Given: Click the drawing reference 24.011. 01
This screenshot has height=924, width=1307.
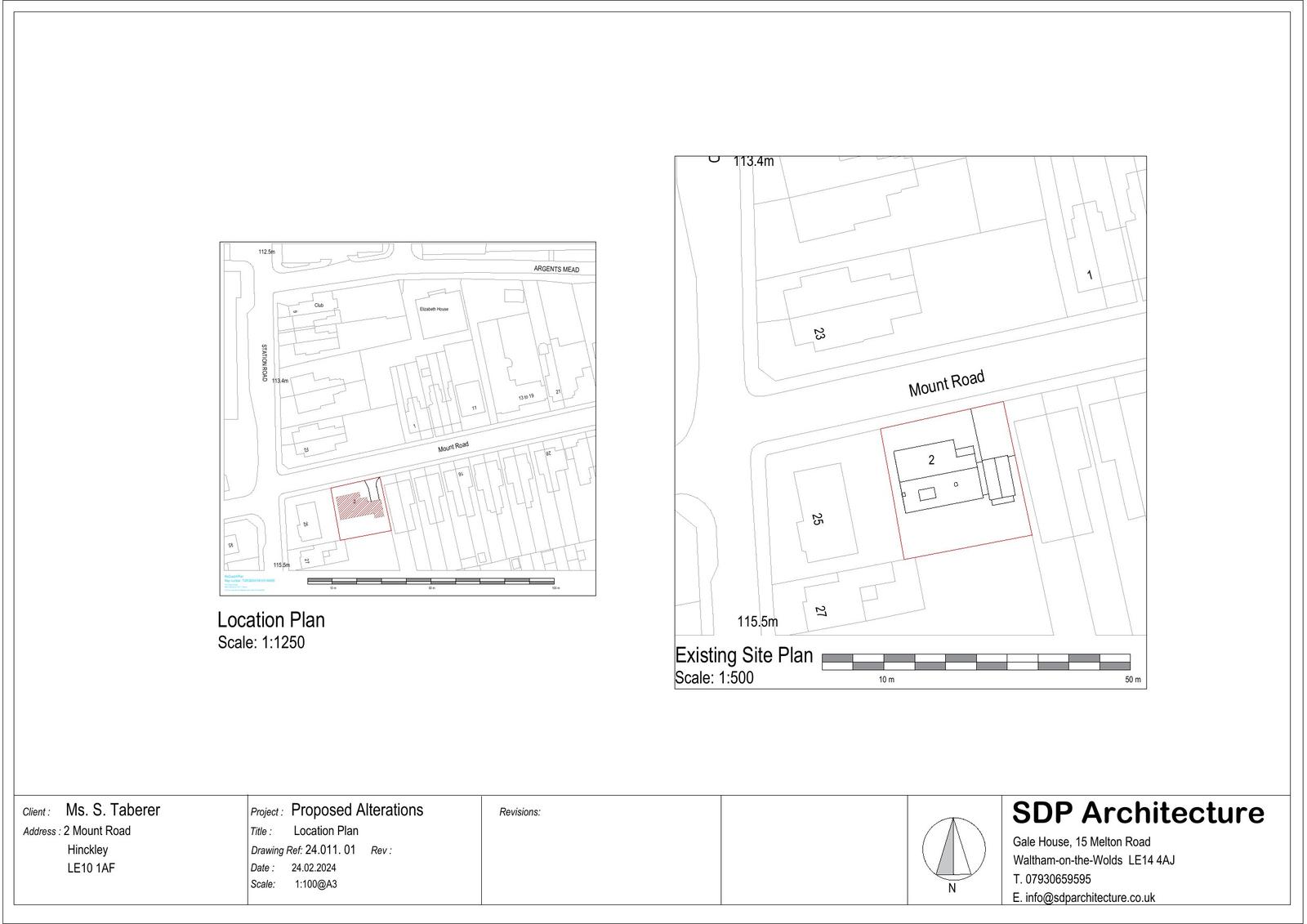Looking at the screenshot, I should [x=330, y=850].
